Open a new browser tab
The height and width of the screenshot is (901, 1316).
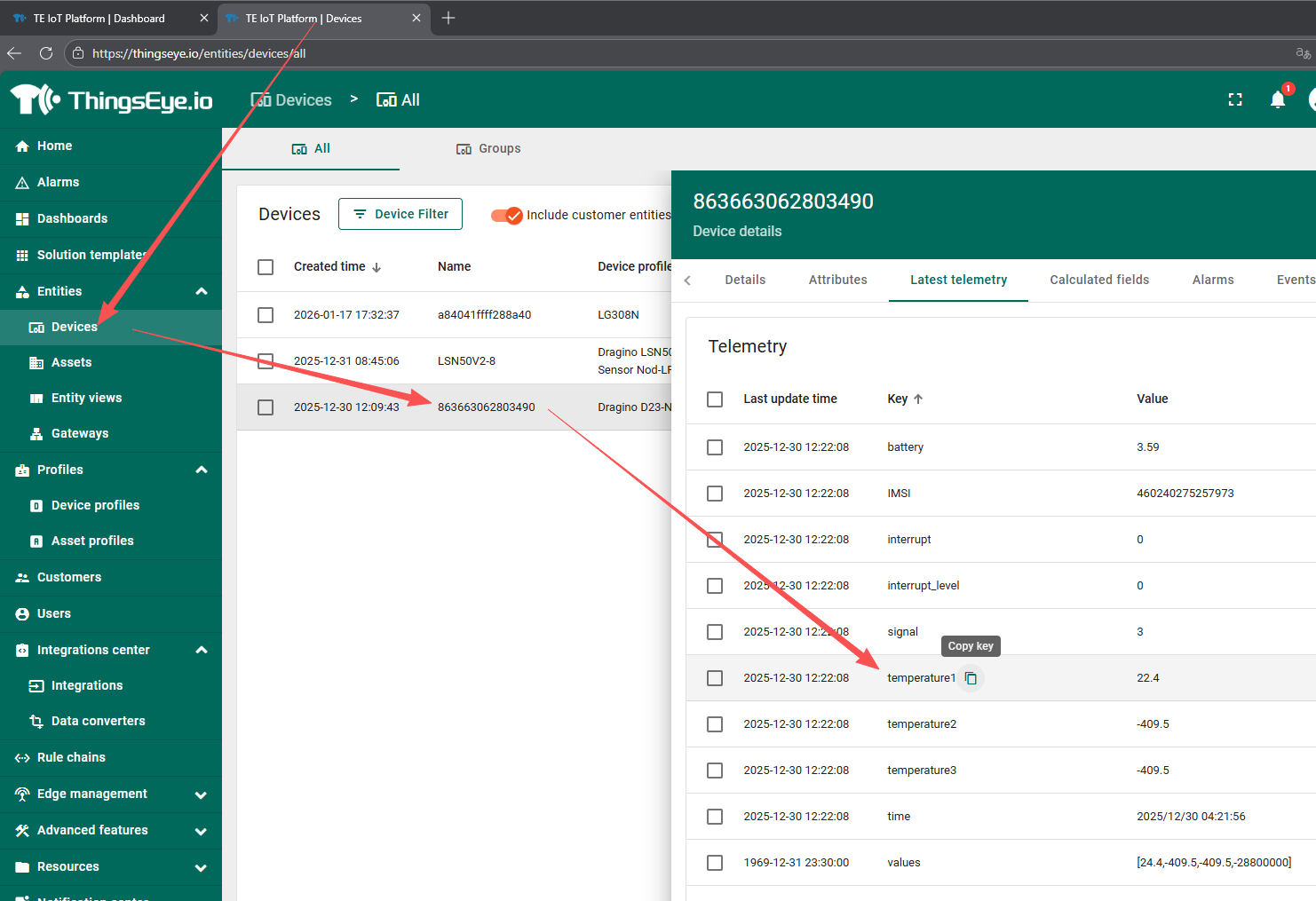448,18
